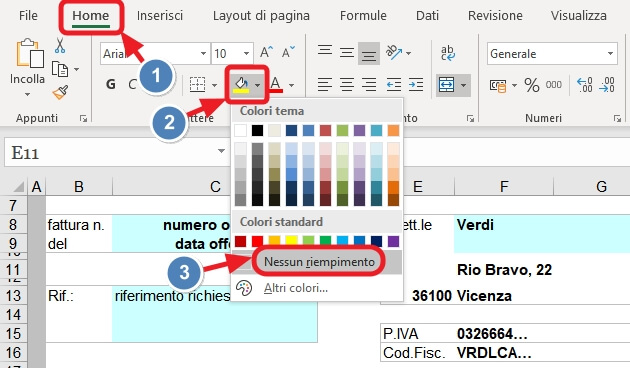Screen dimensions: 630x368
Task: Apply percent style
Action: (532, 85)
